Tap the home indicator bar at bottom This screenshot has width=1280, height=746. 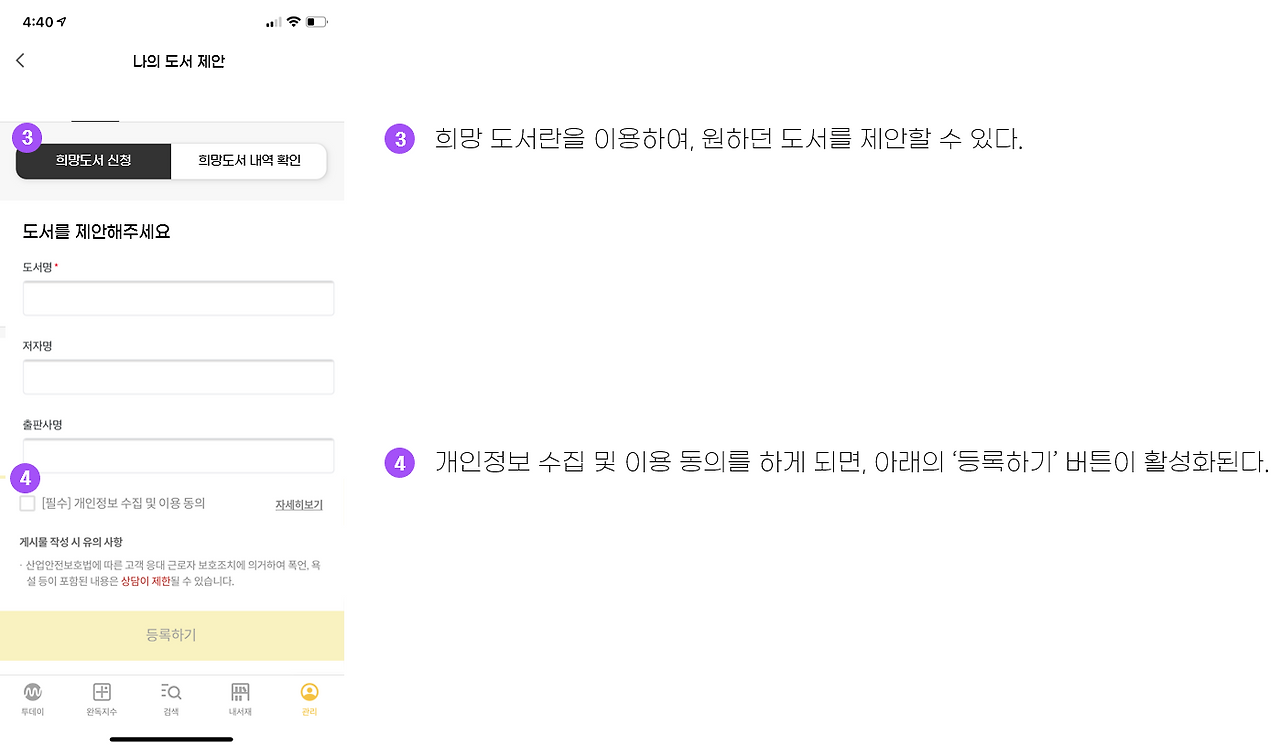(x=171, y=739)
